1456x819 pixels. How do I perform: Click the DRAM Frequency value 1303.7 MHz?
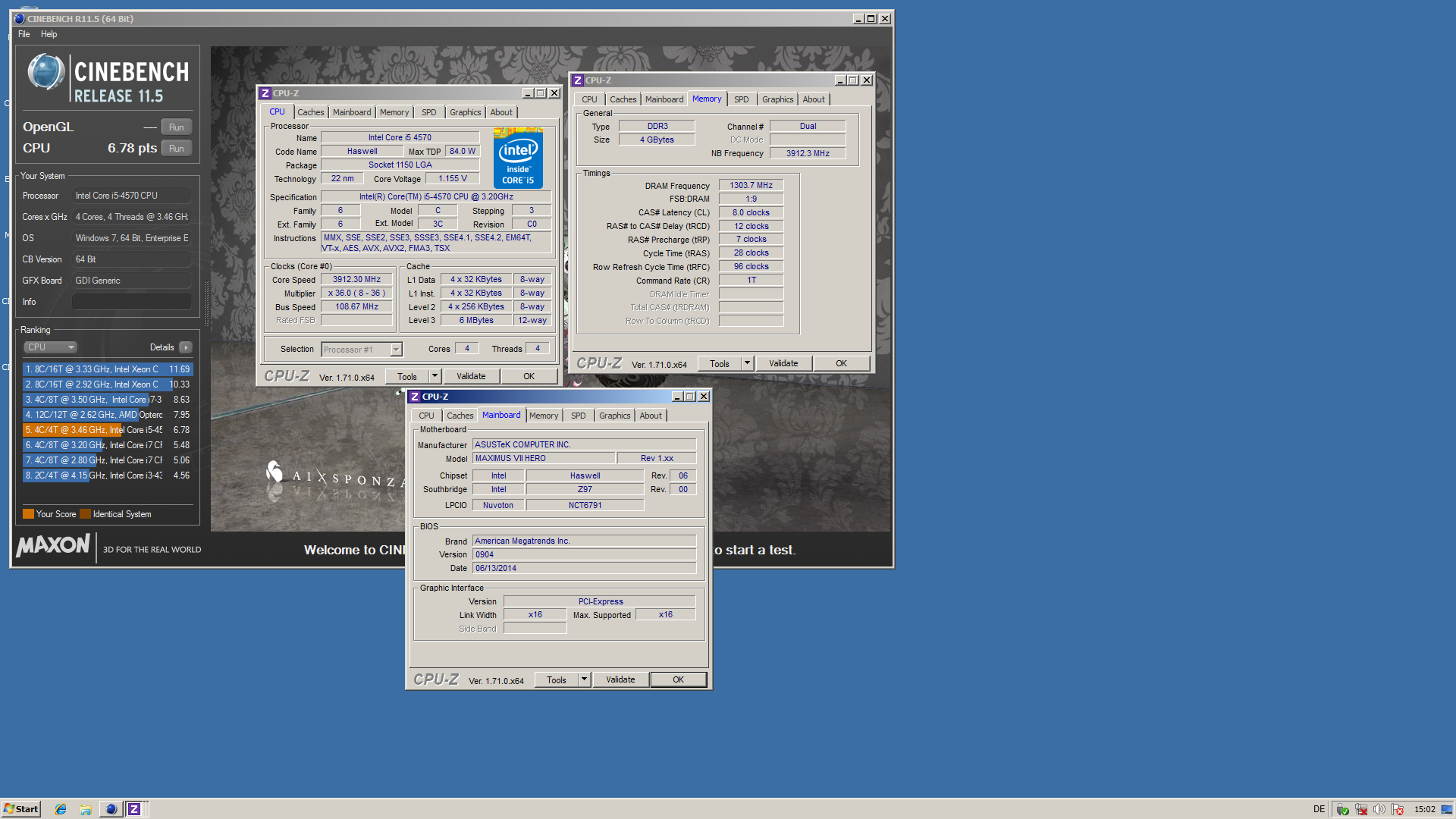[x=751, y=185]
